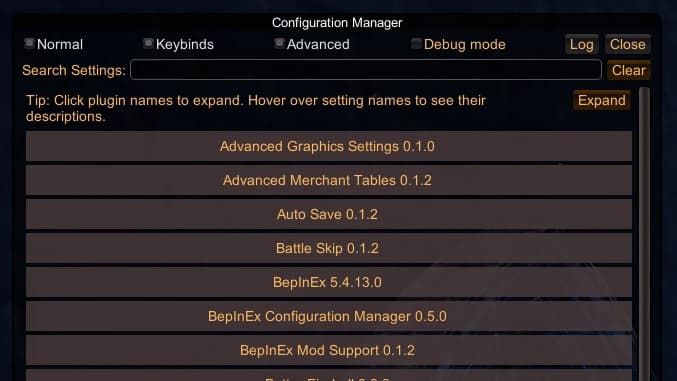Viewport: 677px width, 381px height.
Task: Expand the partially visible plugin at the bottom of the list
Action: click(x=329, y=375)
